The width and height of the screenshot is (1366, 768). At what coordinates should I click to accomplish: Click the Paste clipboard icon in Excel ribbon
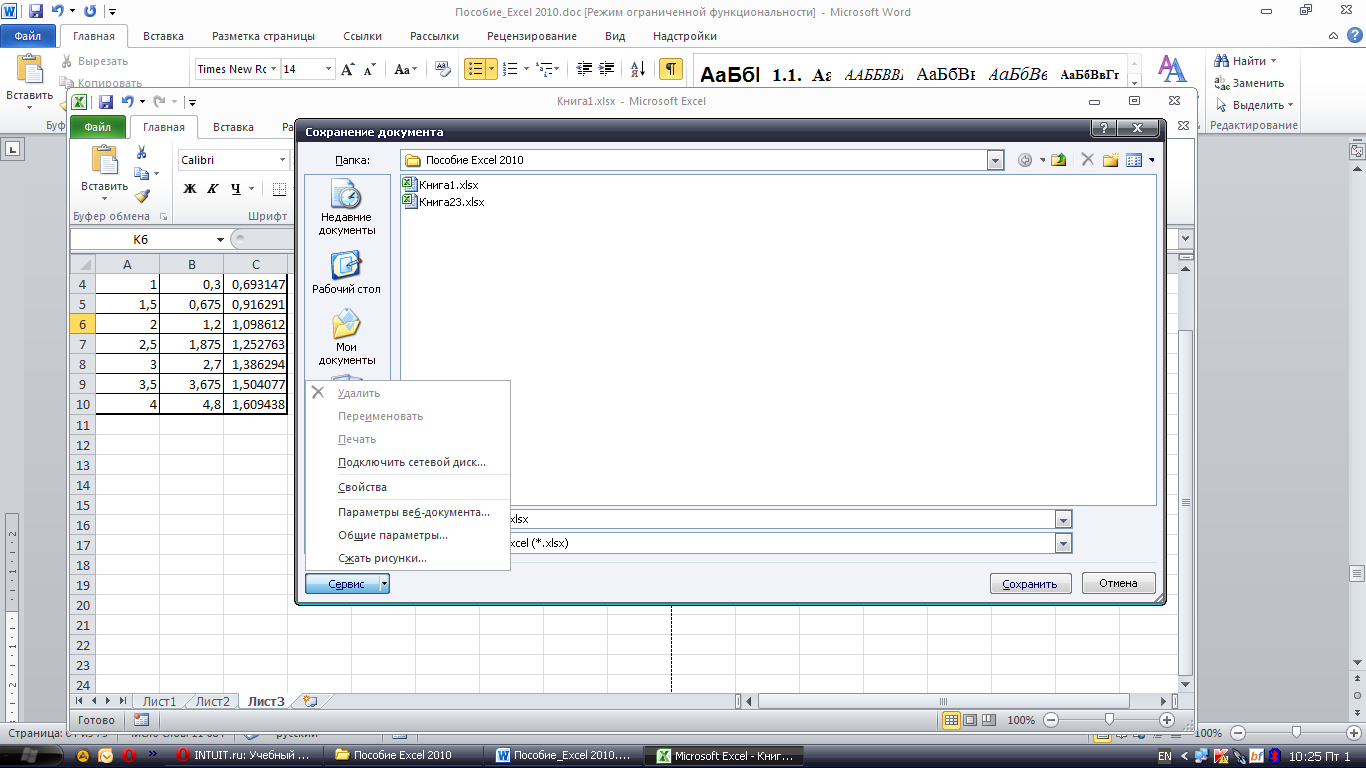coord(104,160)
